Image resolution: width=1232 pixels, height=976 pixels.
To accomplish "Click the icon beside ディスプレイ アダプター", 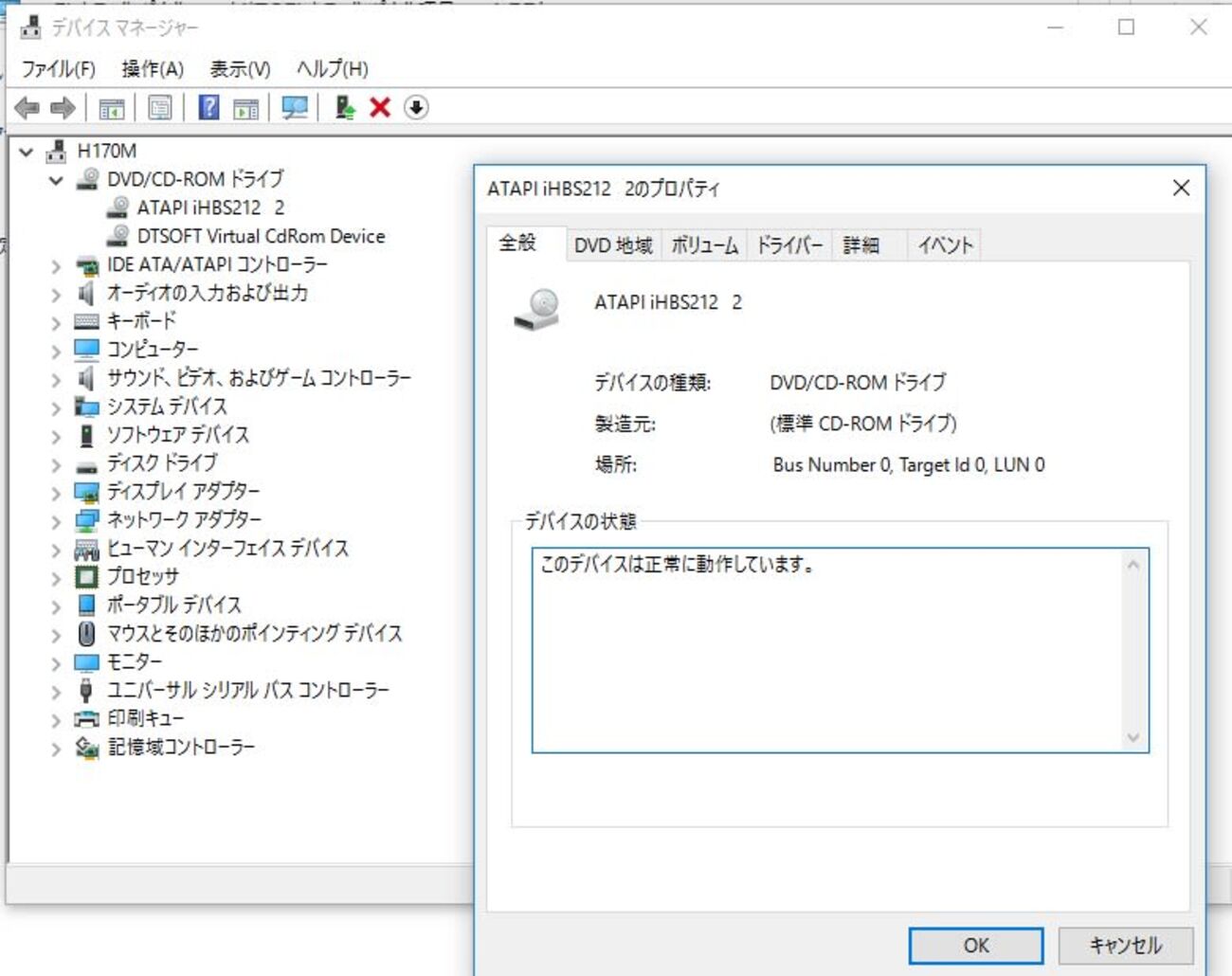I will pyautogui.click(x=86, y=493).
